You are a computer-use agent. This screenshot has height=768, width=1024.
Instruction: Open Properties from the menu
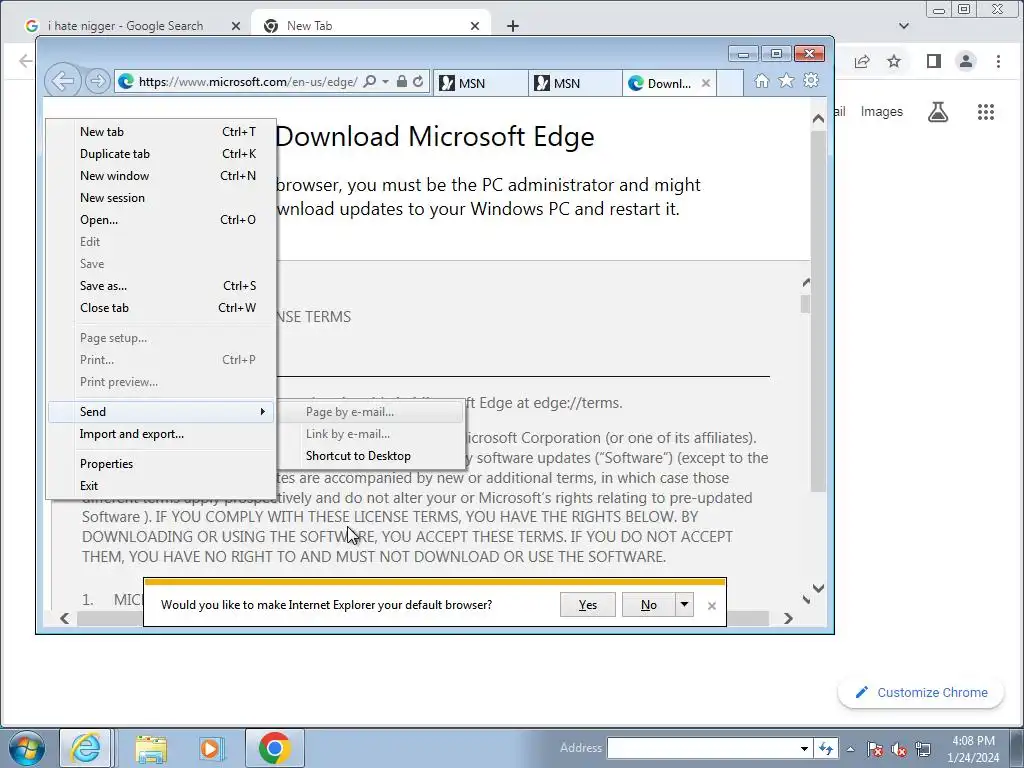[161, 464]
